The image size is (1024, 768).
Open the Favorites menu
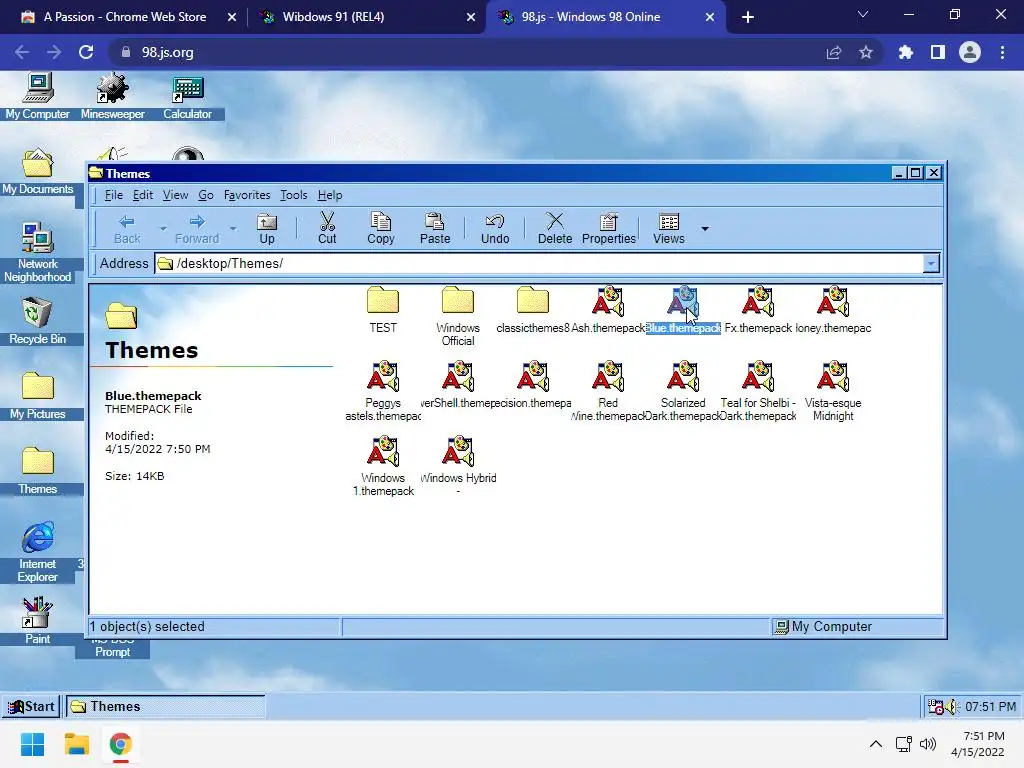coord(247,195)
